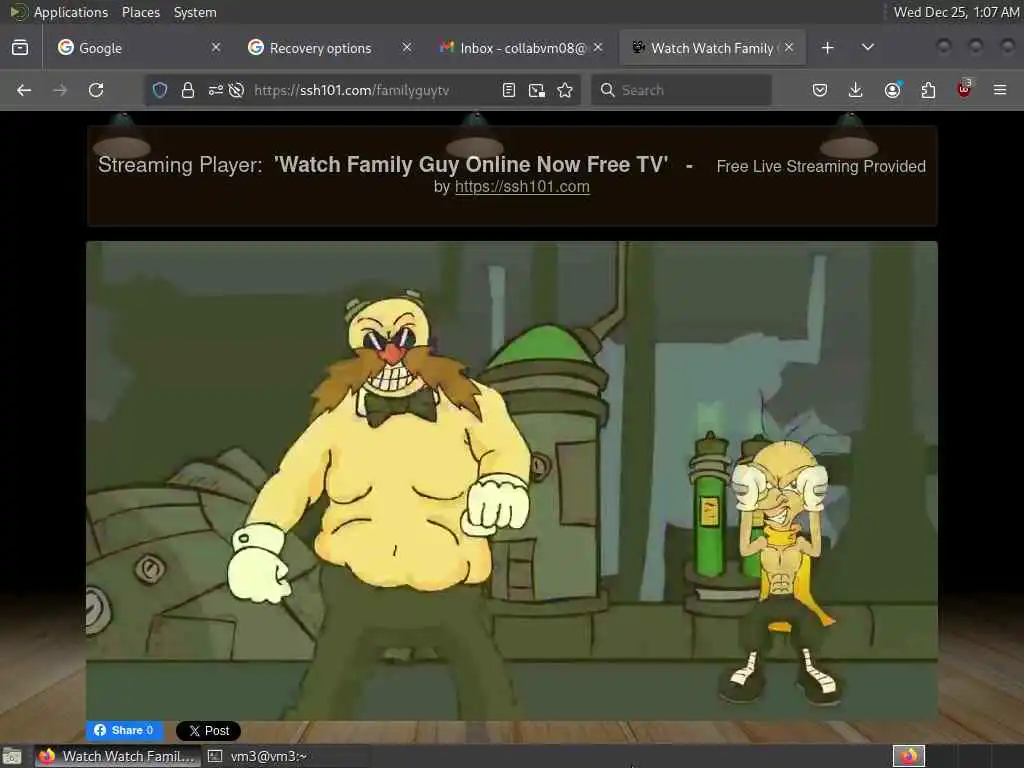Screen dimensions: 1024x768
Task: Open the System menu
Action: [x=195, y=12]
